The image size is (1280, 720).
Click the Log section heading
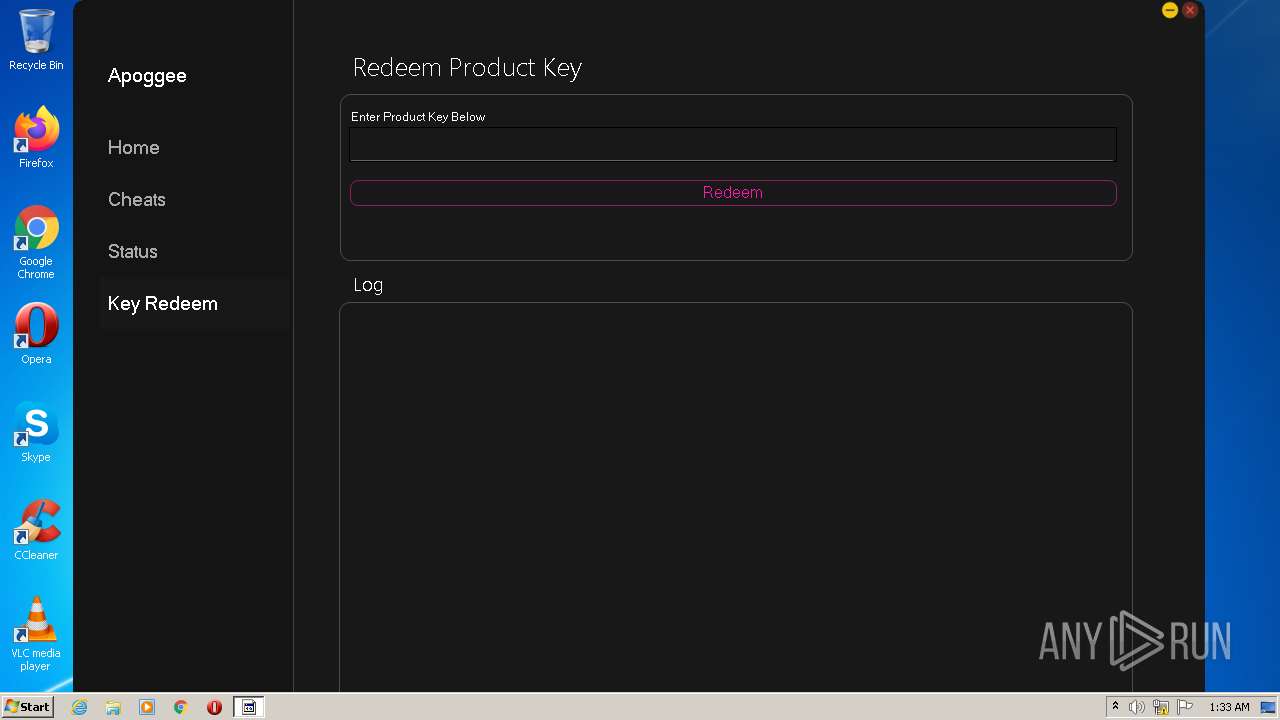tap(368, 285)
